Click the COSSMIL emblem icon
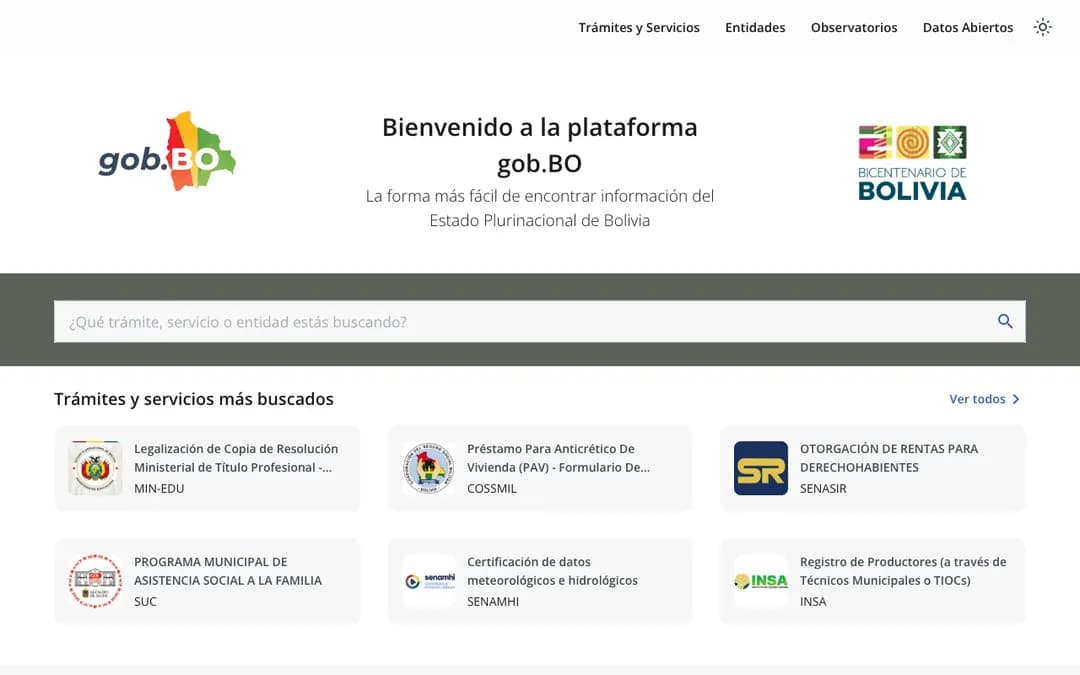The image size is (1080, 675). click(428, 468)
